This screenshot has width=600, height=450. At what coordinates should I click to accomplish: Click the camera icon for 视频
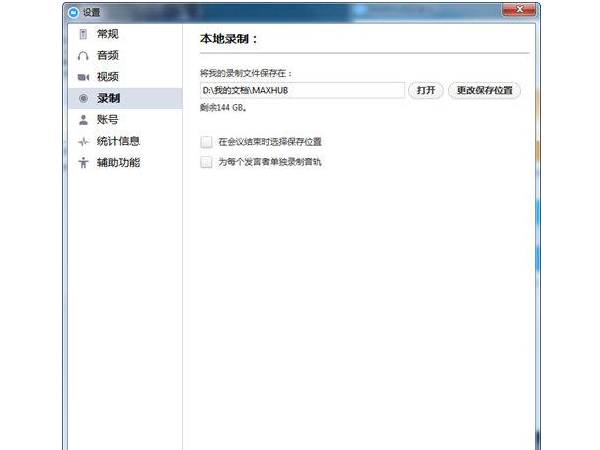point(83,77)
